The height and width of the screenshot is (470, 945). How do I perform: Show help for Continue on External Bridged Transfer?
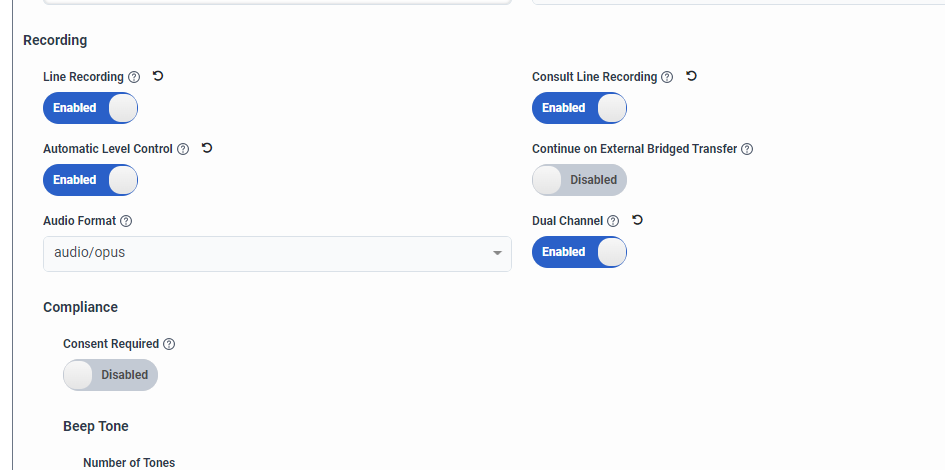[747, 149]
